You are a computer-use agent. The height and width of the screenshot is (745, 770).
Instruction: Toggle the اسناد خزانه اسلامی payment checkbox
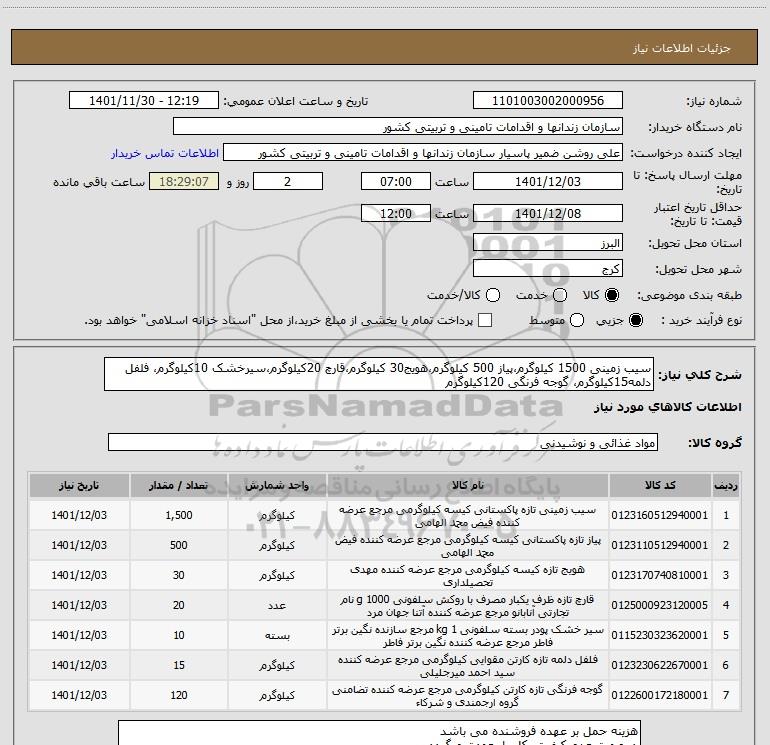coord(485,320)
